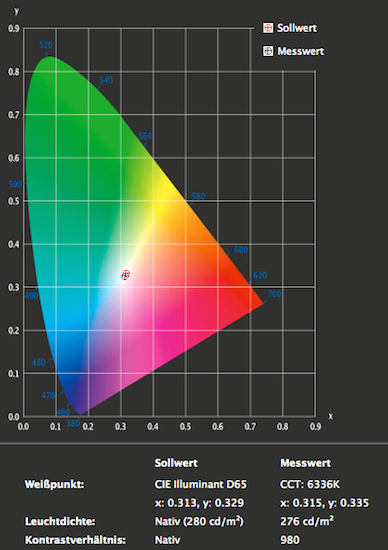Click the measured contrast value 980
The image size is (388, 550).
pyautogui.click(x=290, y=539)
